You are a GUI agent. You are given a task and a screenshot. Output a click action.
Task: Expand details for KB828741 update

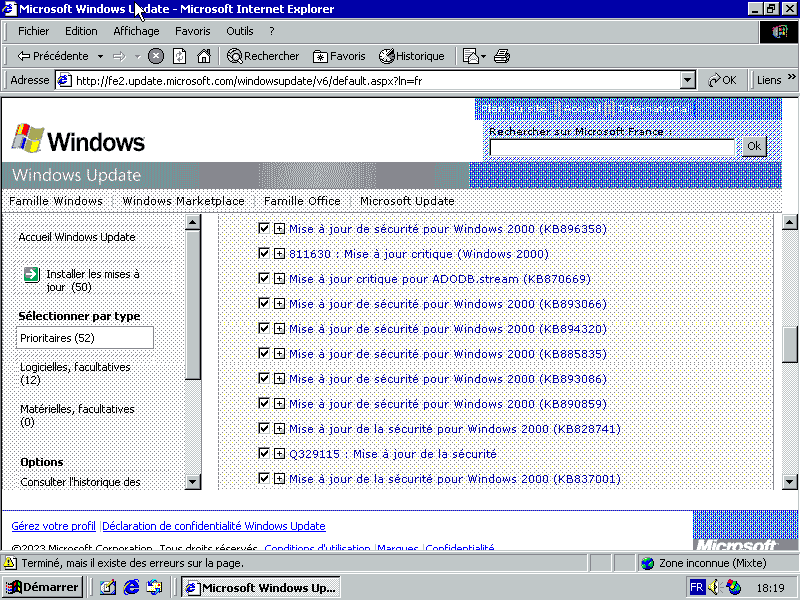279,429
